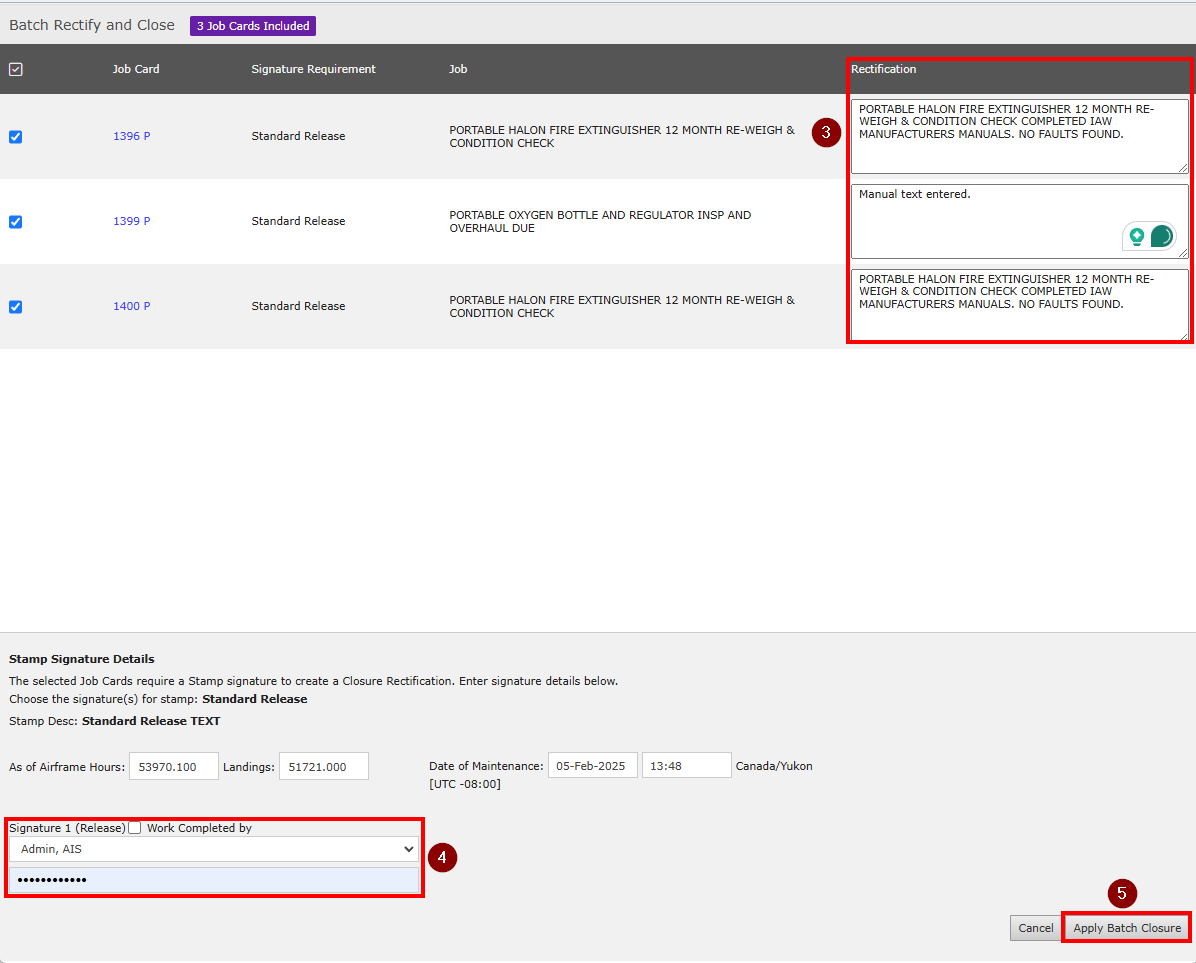Click the Job column header
The width and height of the screenshot is (1196, 963).
(458, 69)
